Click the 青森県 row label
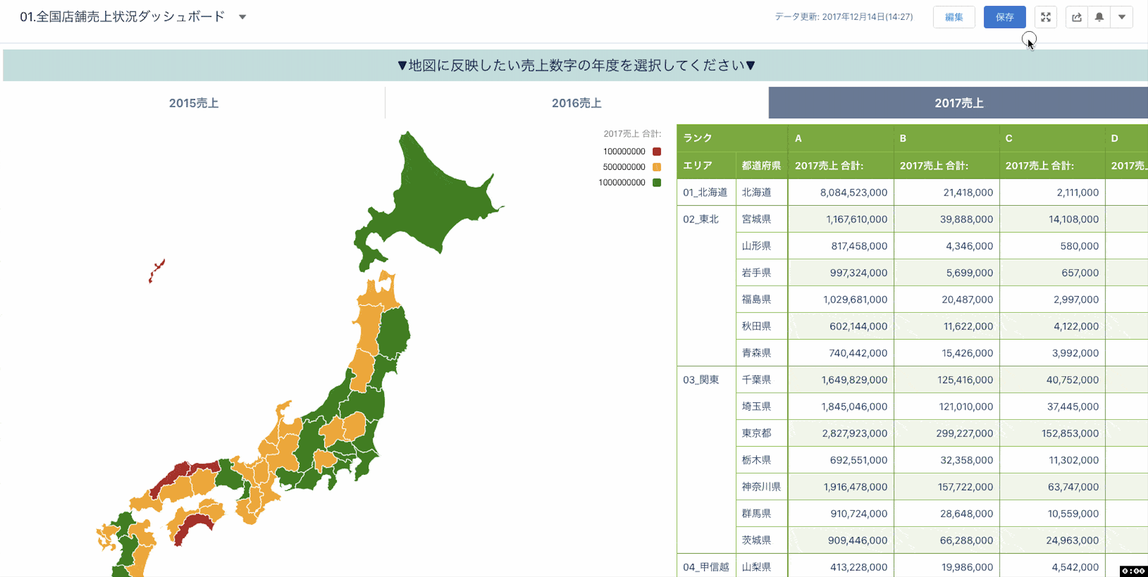Image resolution: width=1148 pixels, height=577 pixels. [761, 353]
